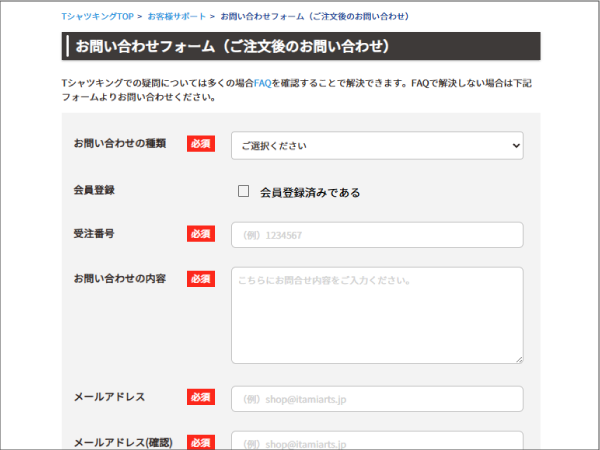The width and height of the screenshot is (600, 450).
Task: Click 必須 badge beside 受注番号
Action: pos(200,234)
